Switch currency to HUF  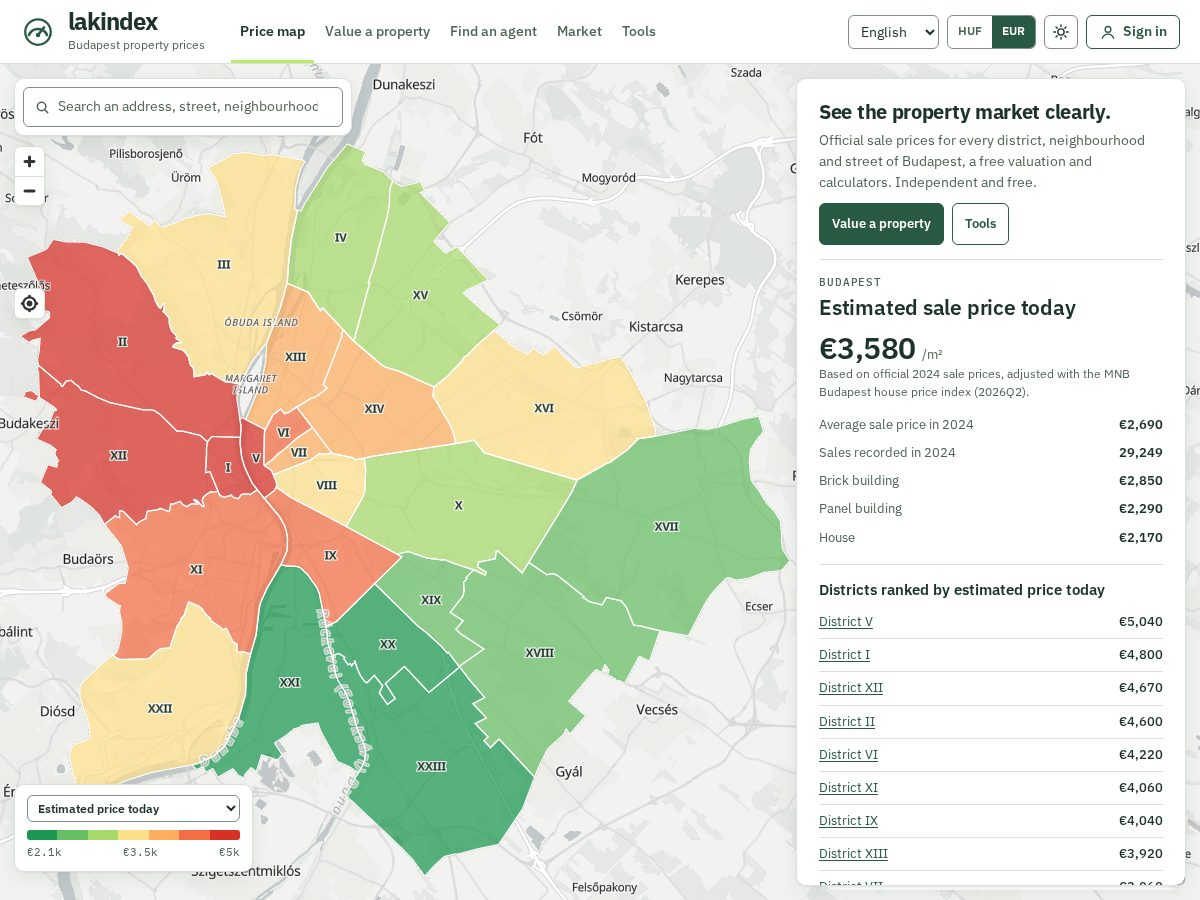tap(970, 32)
